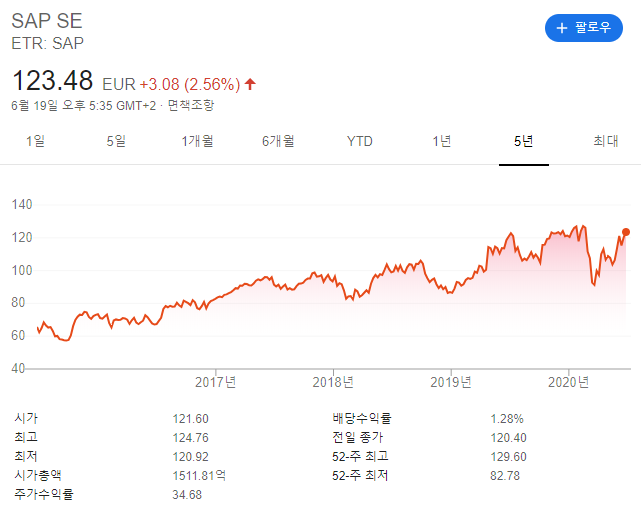The image size is (641, 508).
Task: Open the YTD chart tab
Action: [x=360, y=141]
